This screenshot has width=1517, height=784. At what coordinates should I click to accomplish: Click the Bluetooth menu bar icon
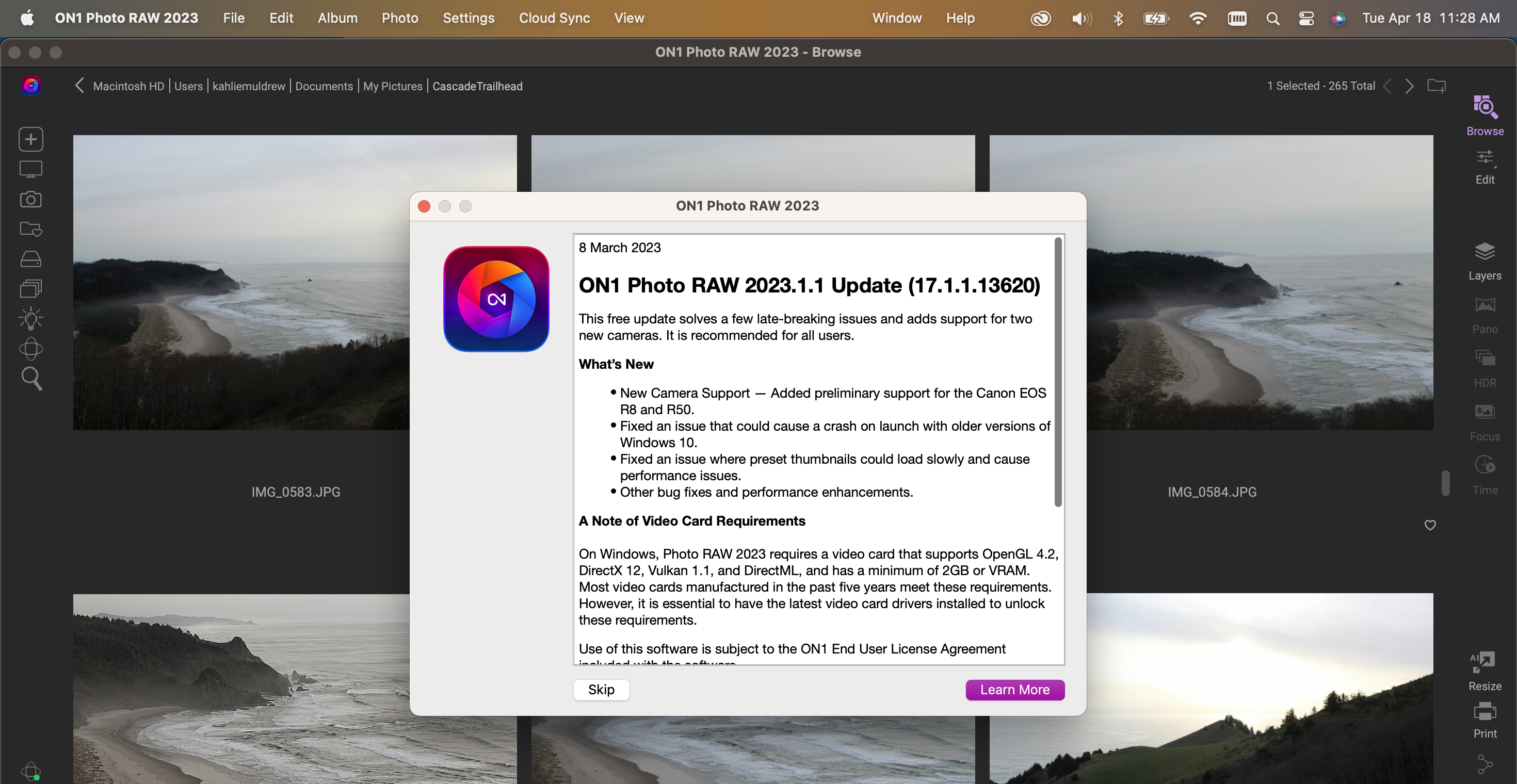click(1118, 18)
